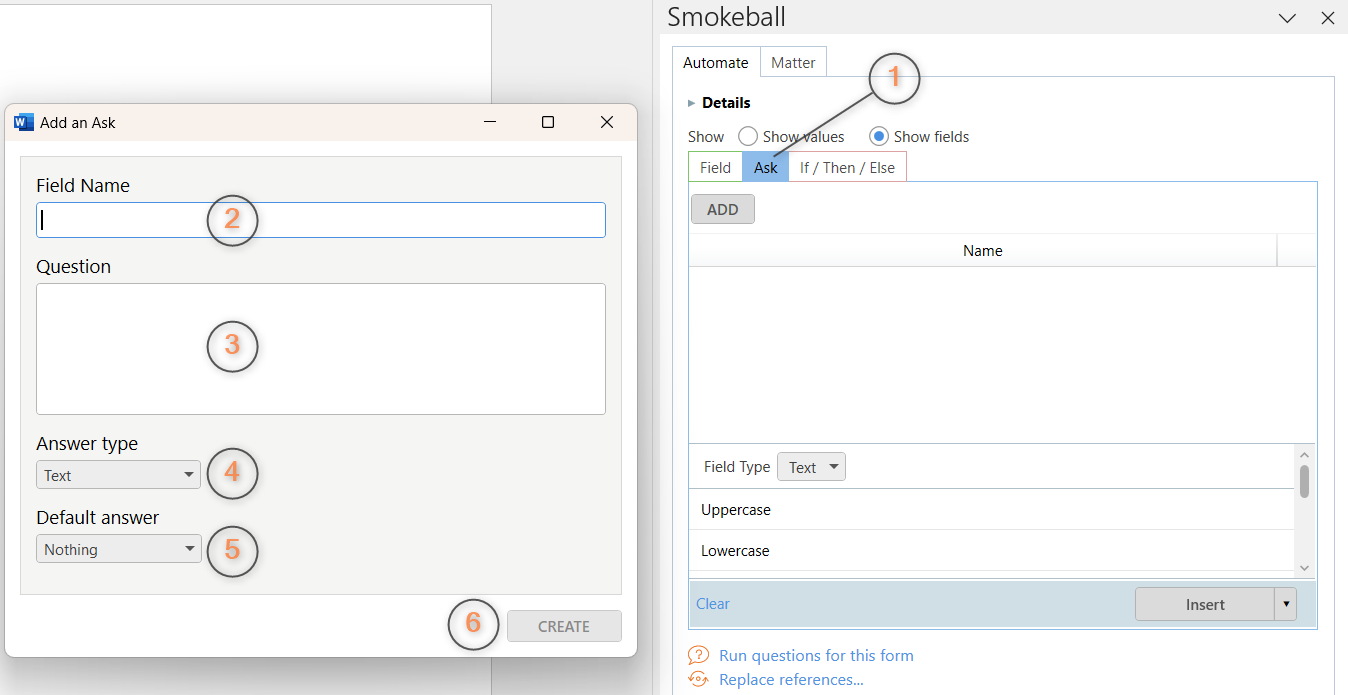
Task: Click into the Question text area
Action: [x=321, y=349]
